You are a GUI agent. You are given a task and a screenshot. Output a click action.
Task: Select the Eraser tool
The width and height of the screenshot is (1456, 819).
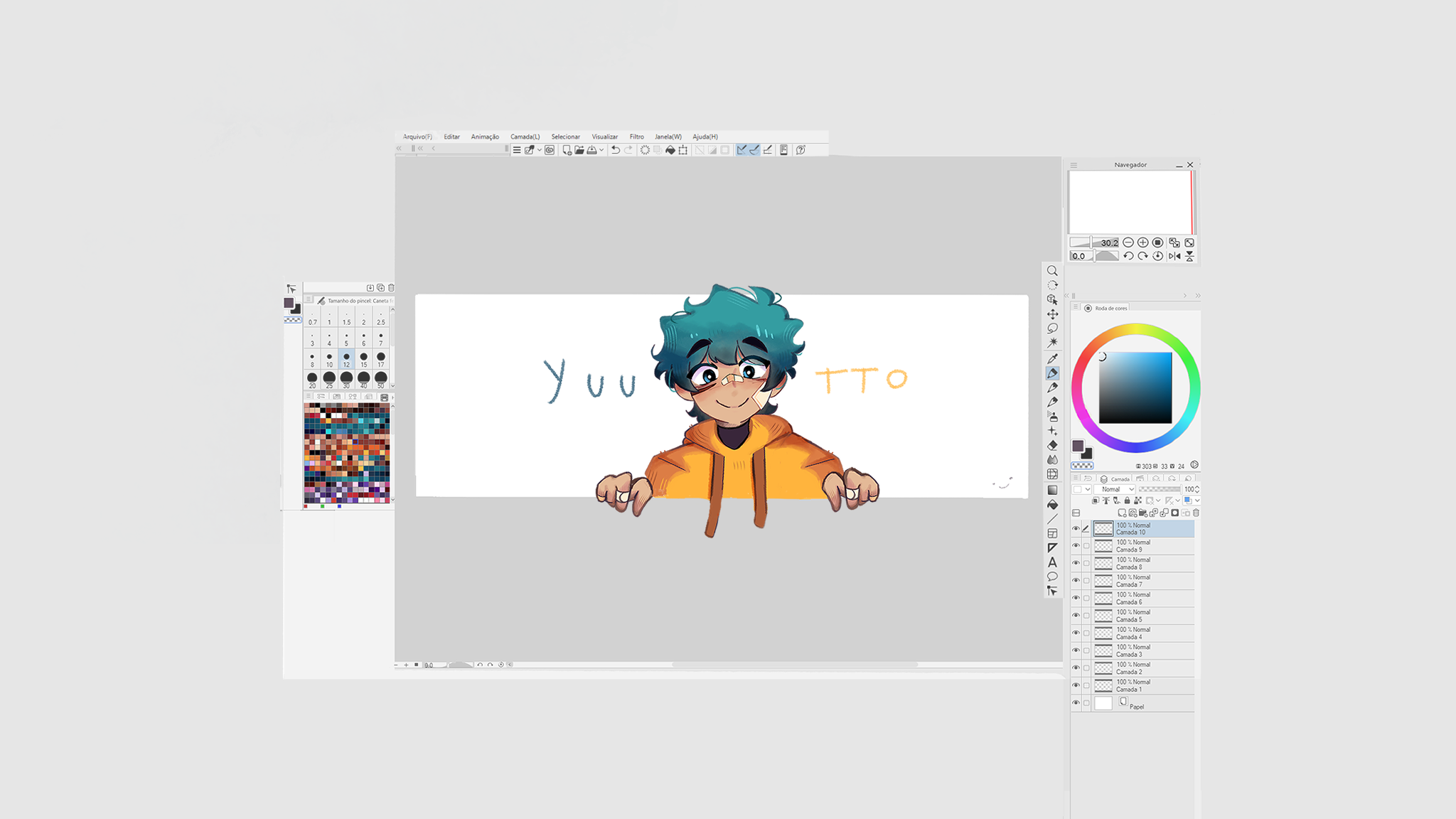point(1052,446)
